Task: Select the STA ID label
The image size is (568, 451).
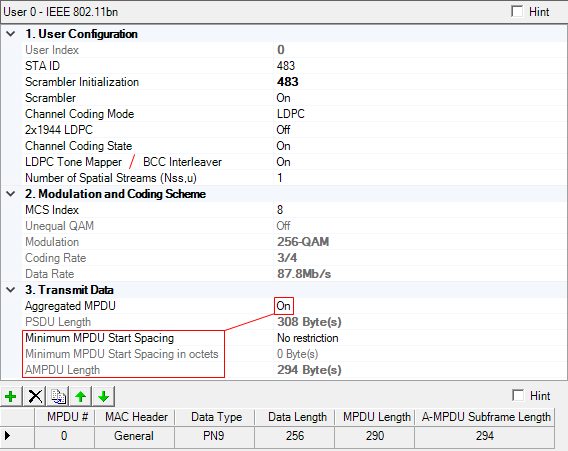Action: (42, 66)
